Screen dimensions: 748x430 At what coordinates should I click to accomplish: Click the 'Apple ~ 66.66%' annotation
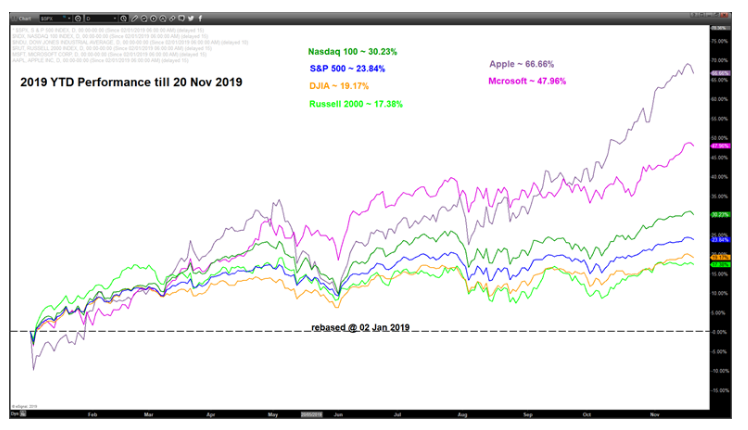[521, 64]
